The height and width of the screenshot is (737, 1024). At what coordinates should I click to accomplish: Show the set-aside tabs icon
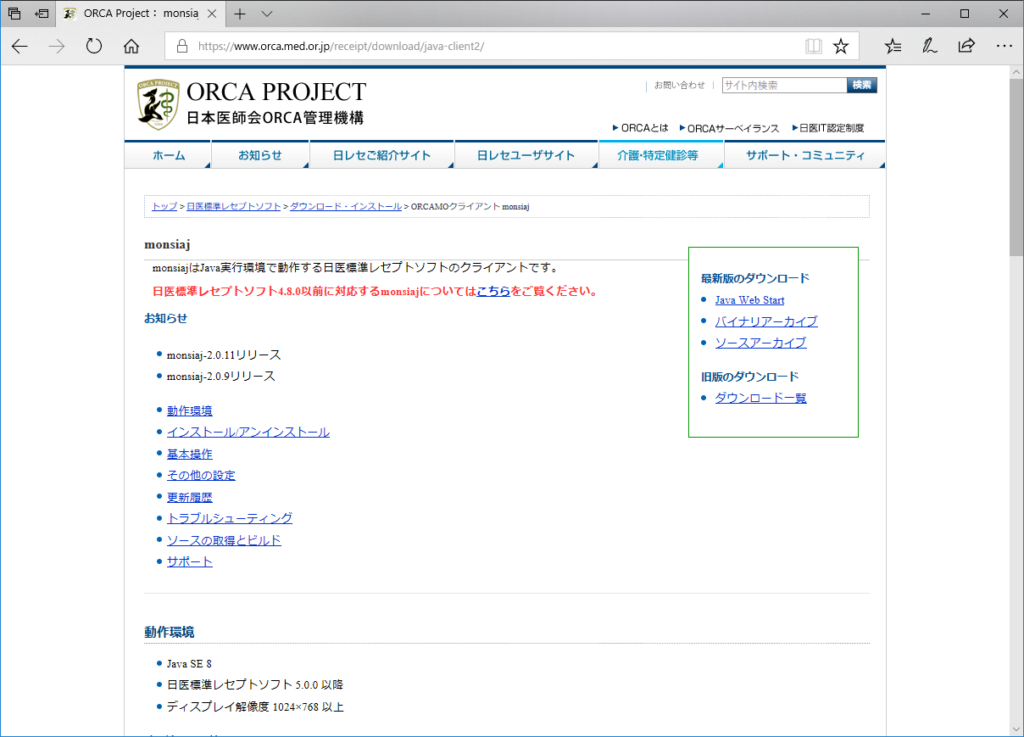point(14,13)
